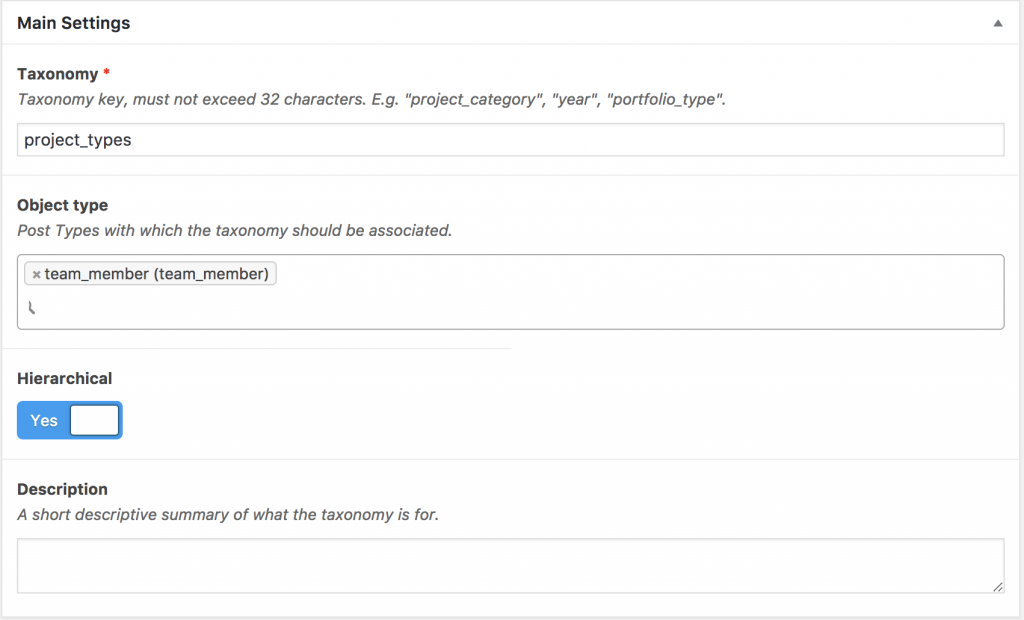Click the white handle of Hierarchical switch
This screenshot has height=620, width=1024.
point(95,420)
